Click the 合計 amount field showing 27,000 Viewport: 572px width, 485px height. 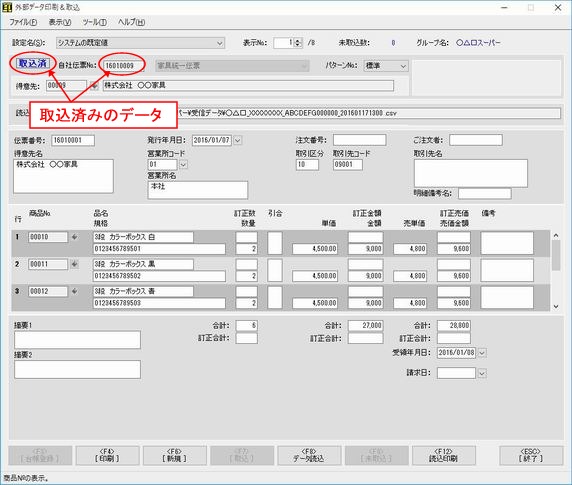pos(366,325)
